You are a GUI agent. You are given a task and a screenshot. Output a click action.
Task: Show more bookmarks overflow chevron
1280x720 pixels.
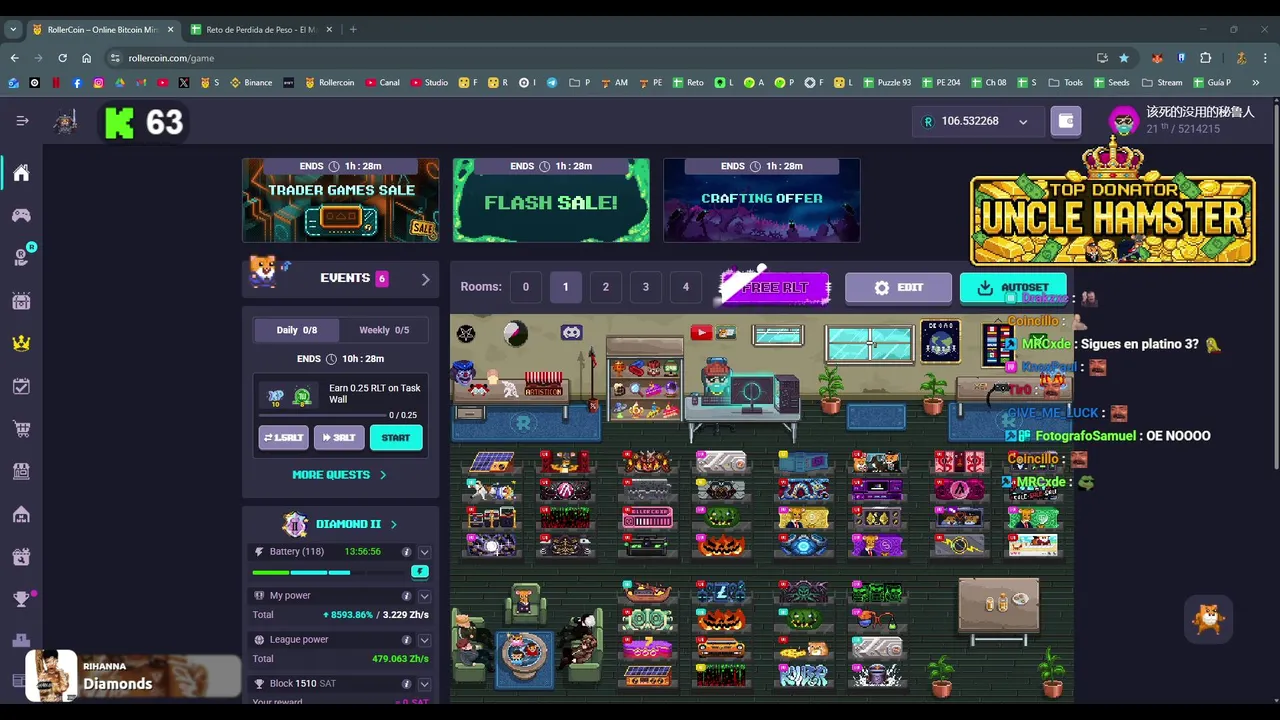pyautogui.click(x=1256, y=82)
